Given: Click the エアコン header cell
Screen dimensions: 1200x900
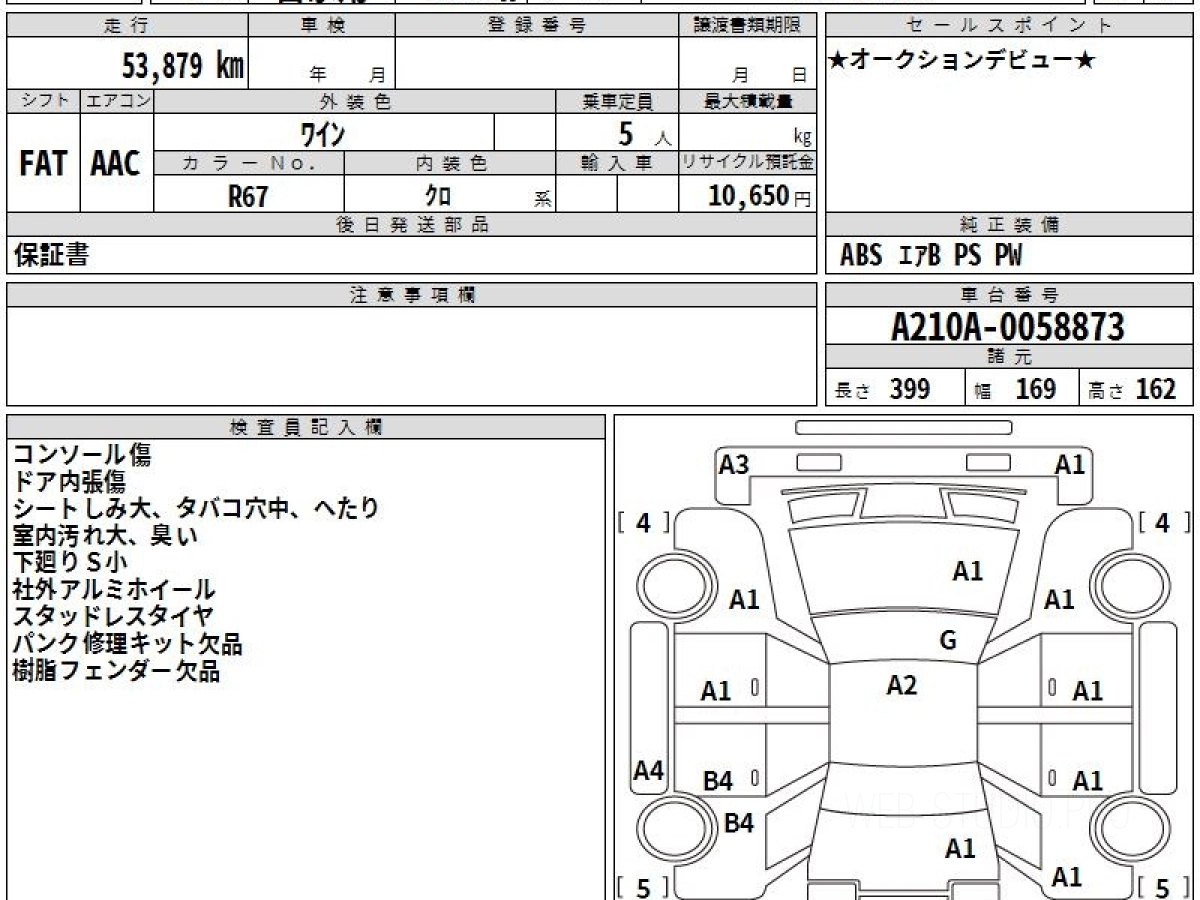Looking at the screenshot, I should (x=117, y=101).
